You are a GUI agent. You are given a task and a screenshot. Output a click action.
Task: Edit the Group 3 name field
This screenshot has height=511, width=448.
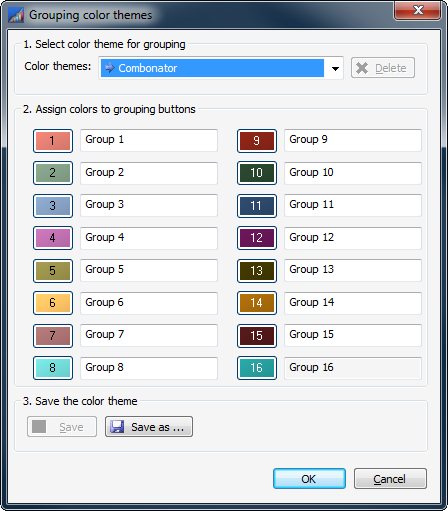click(149, 205)
